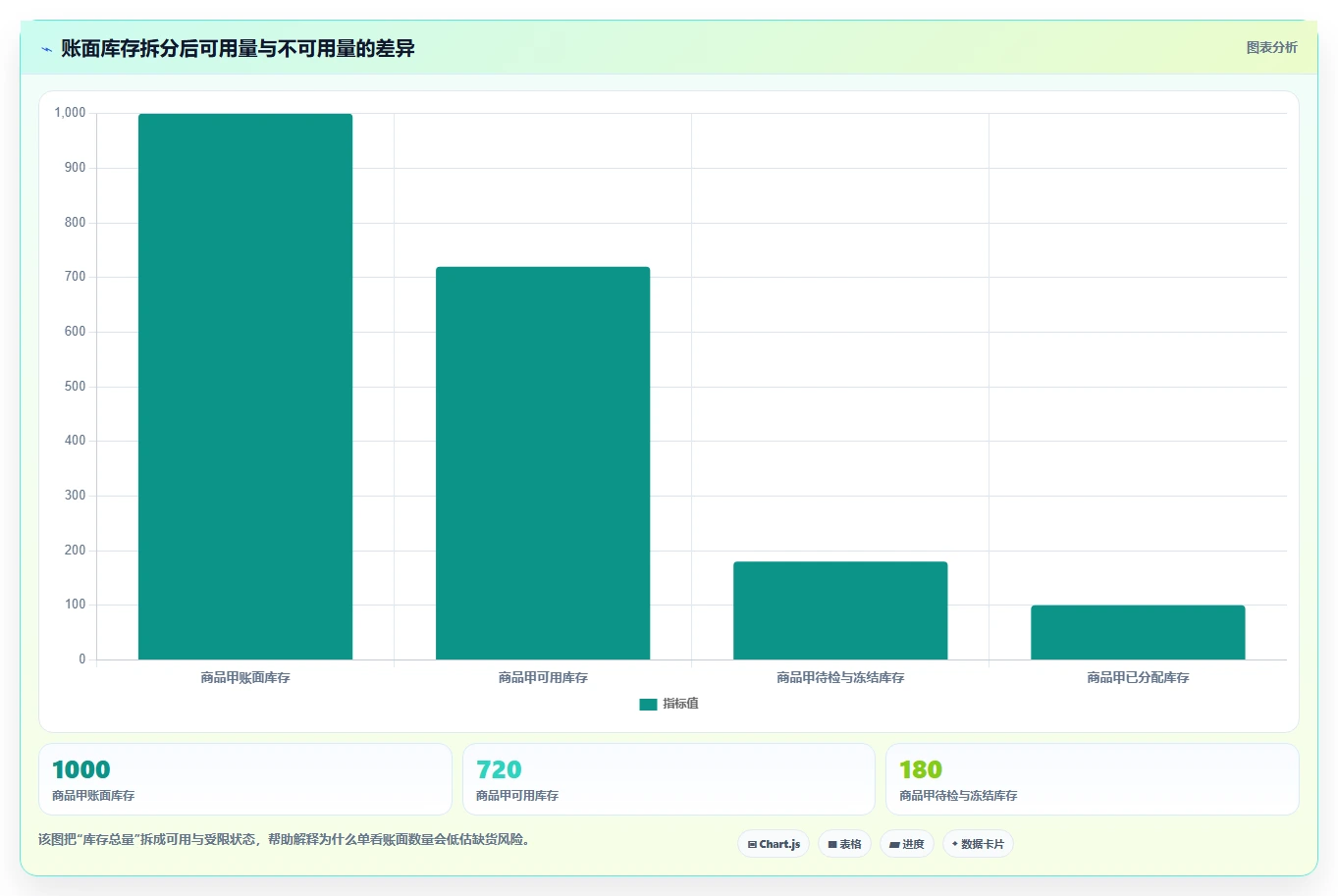
Task: Click the icon inside the Chart.js tag
Action: [x=752, y=844]
